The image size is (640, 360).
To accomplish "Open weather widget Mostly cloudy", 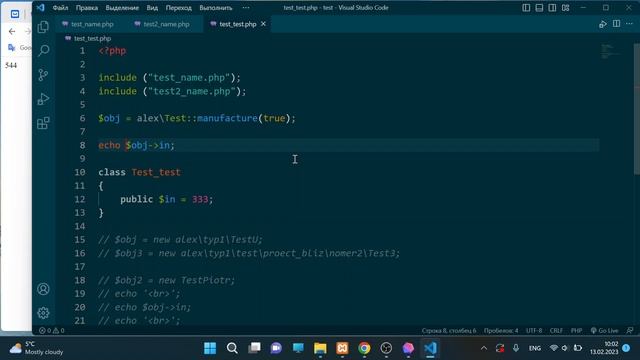I will coord(36,348).
